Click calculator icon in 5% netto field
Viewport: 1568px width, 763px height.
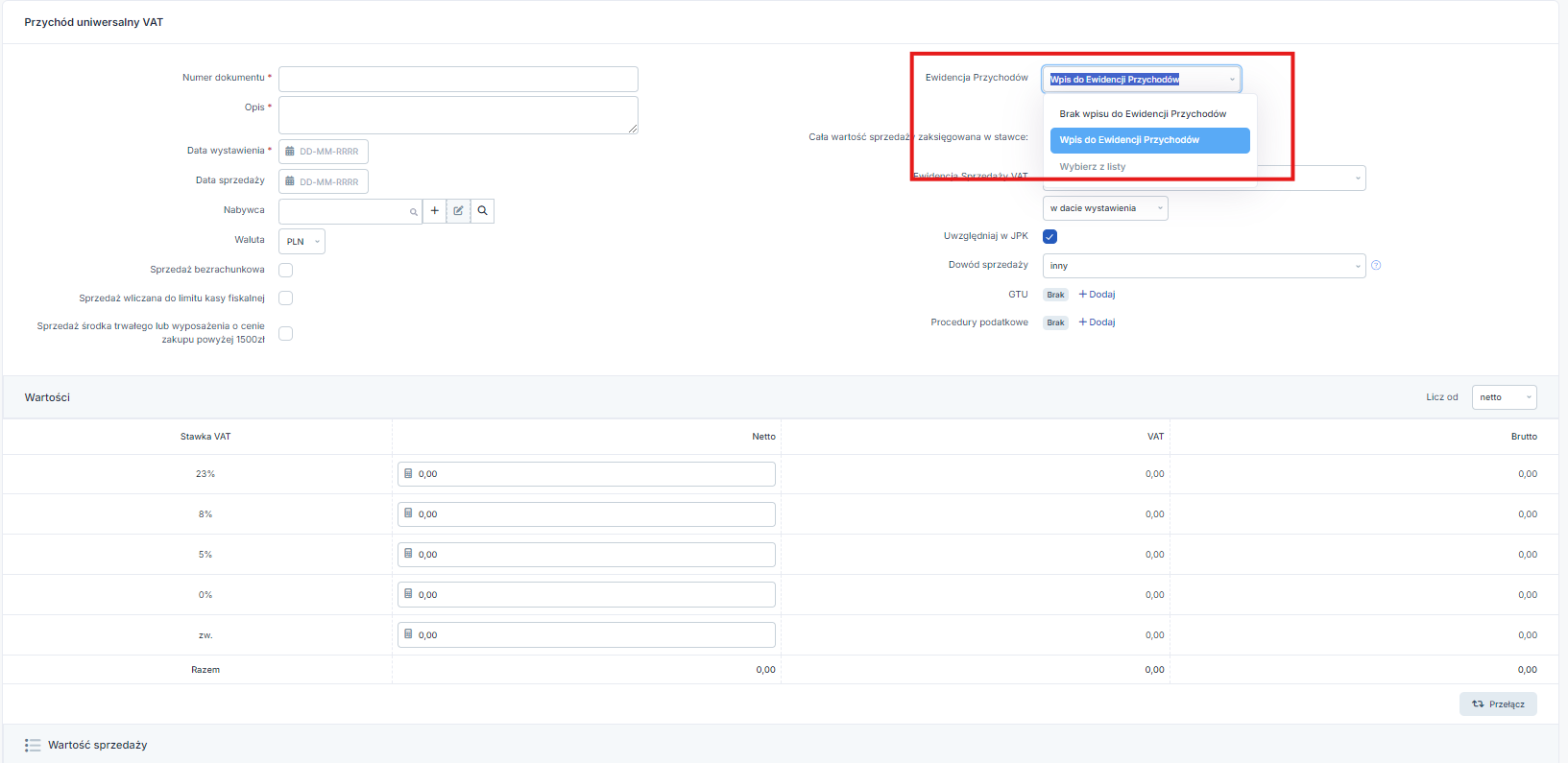tap(408, 555)
